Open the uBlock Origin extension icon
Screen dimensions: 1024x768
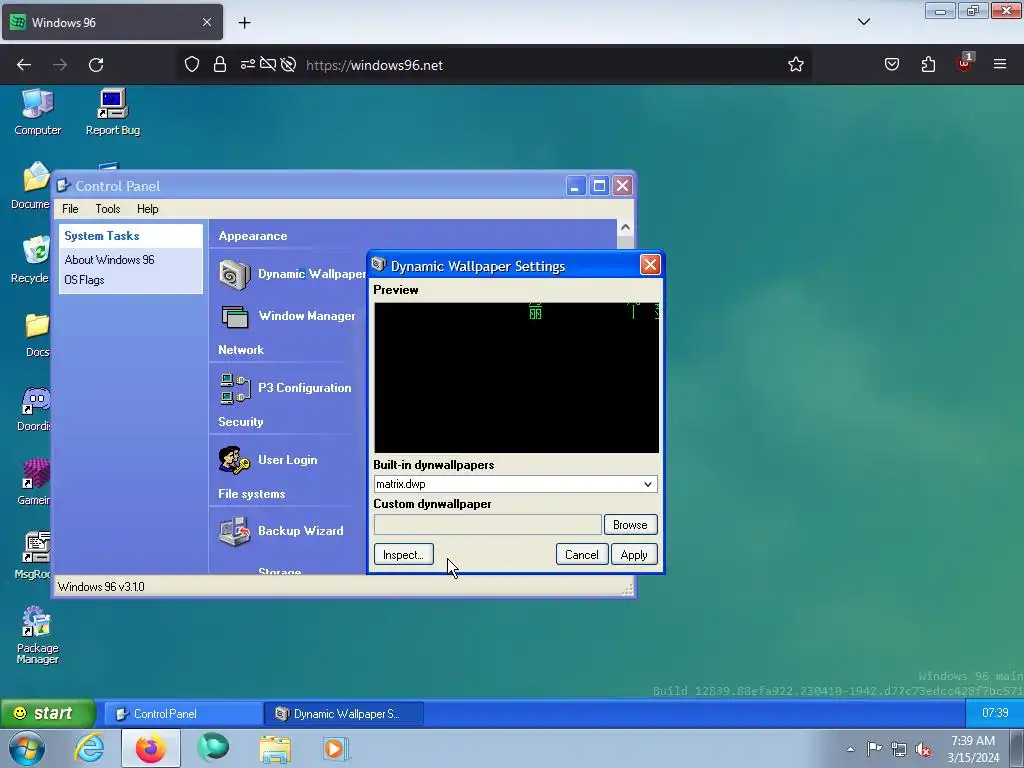point(965,63)
